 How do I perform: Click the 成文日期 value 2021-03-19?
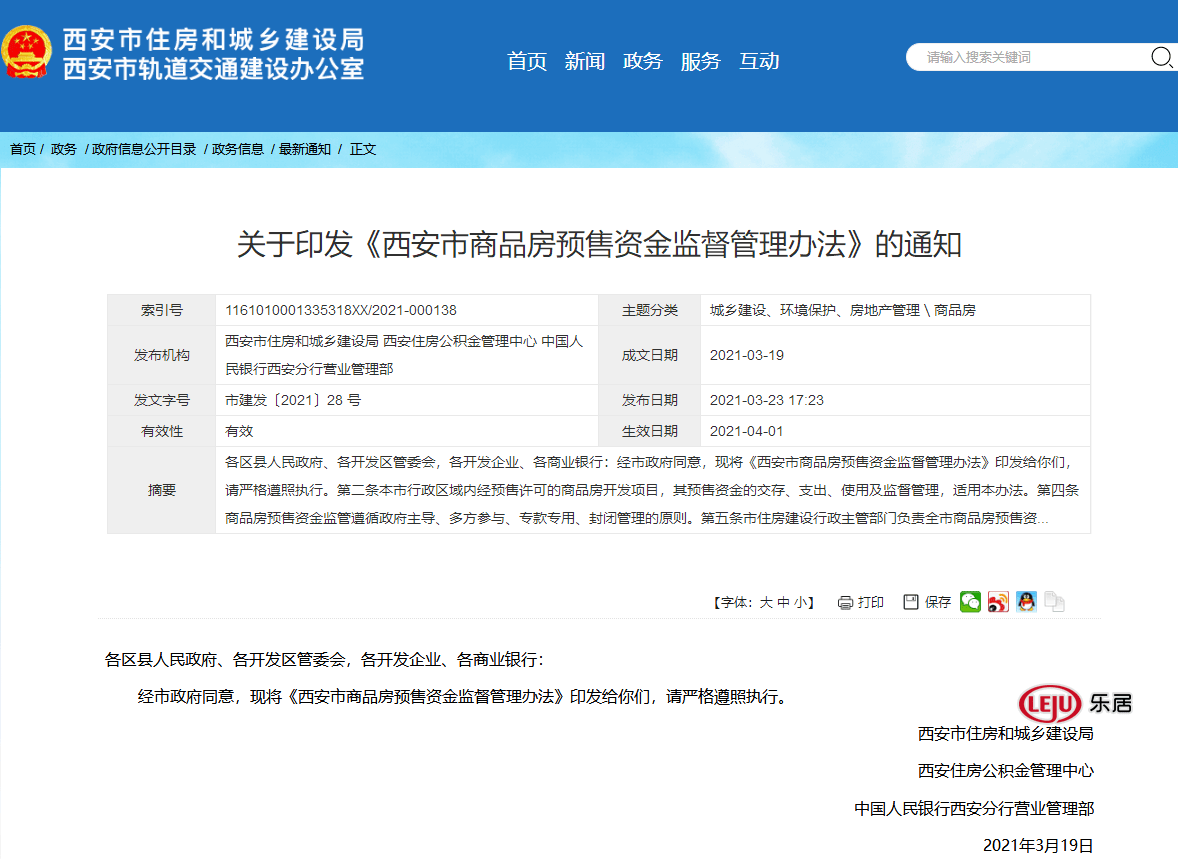(747, 355)
